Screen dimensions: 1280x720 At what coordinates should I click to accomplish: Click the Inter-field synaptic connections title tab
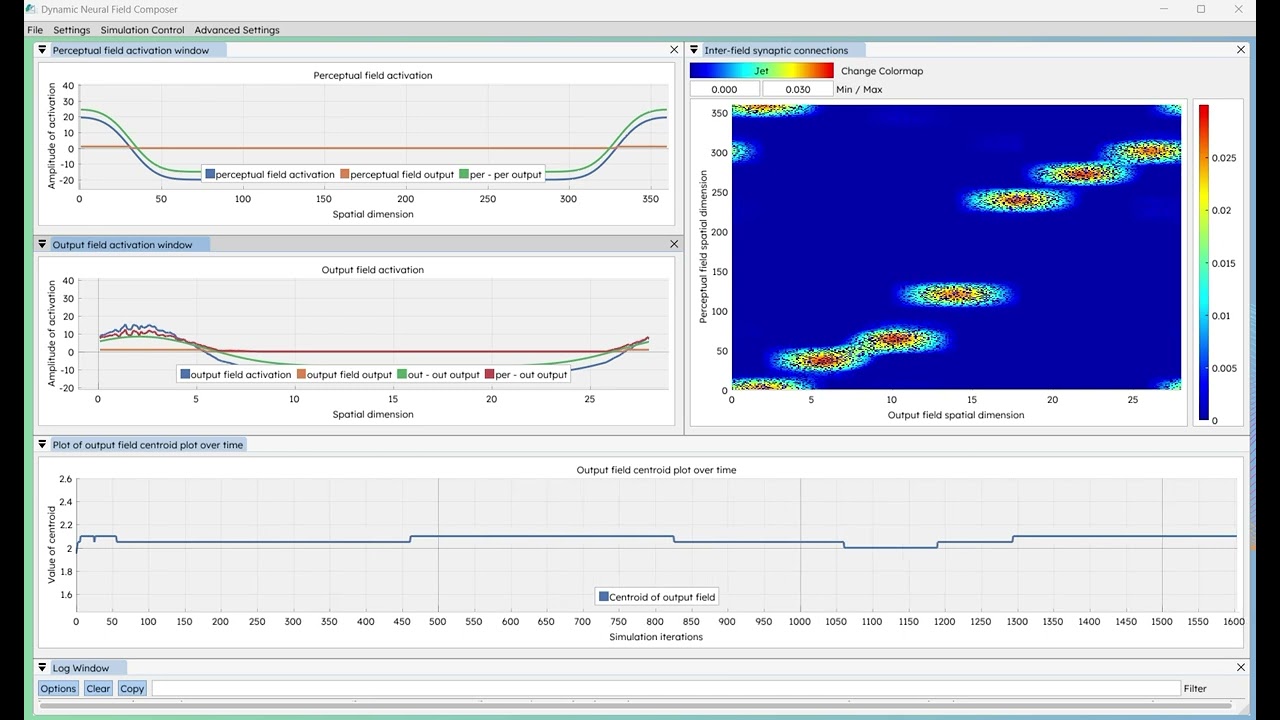(x=776, y=50)
